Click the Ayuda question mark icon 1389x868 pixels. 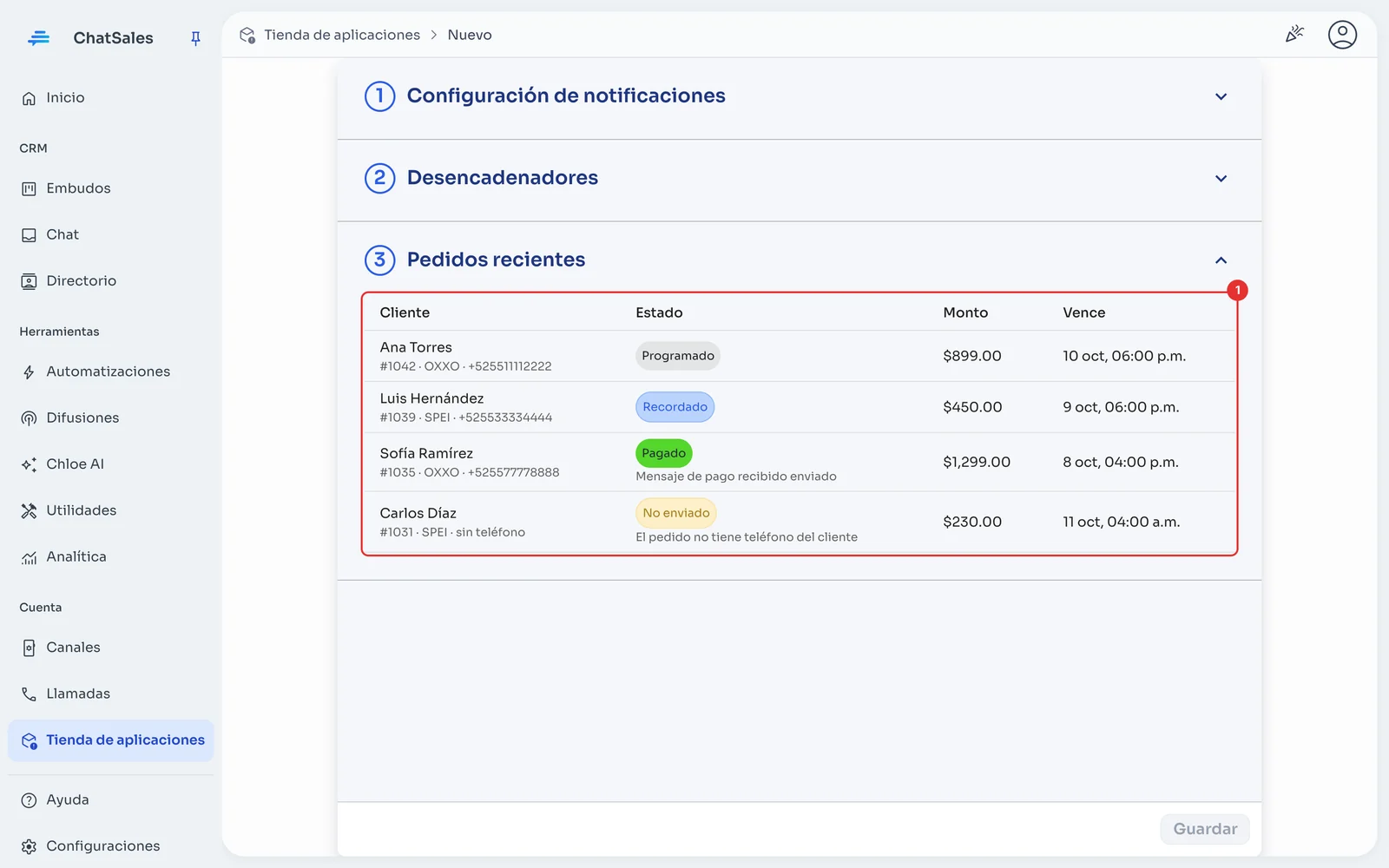[x=29, y=800]
